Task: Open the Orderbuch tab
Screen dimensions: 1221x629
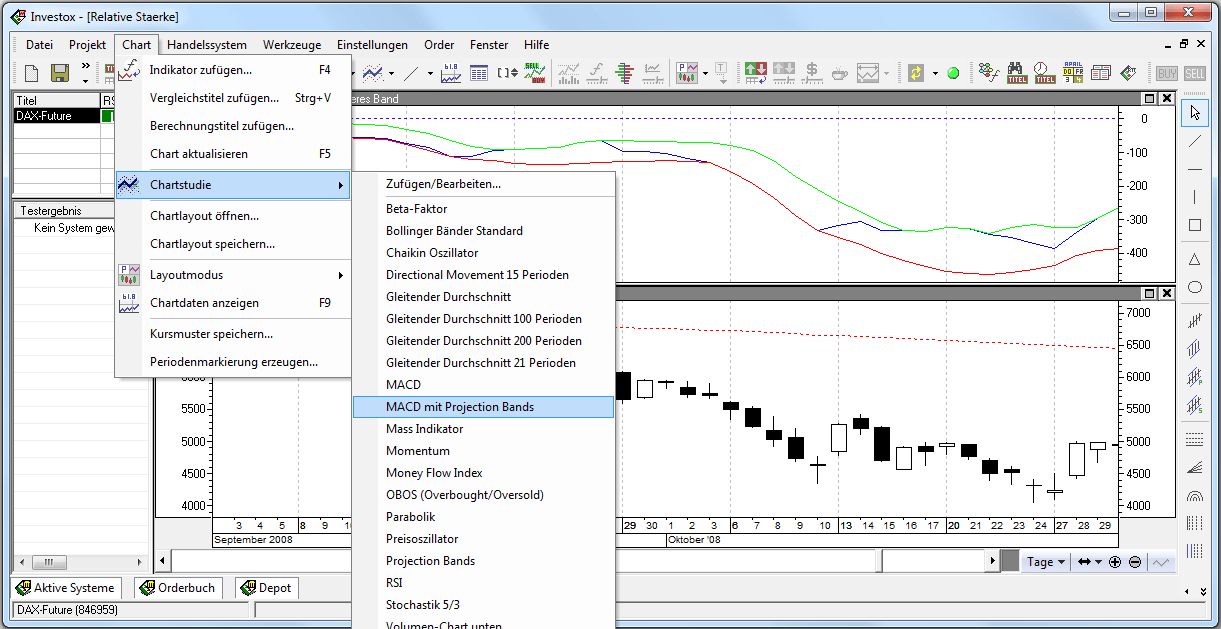Action: 177,588
